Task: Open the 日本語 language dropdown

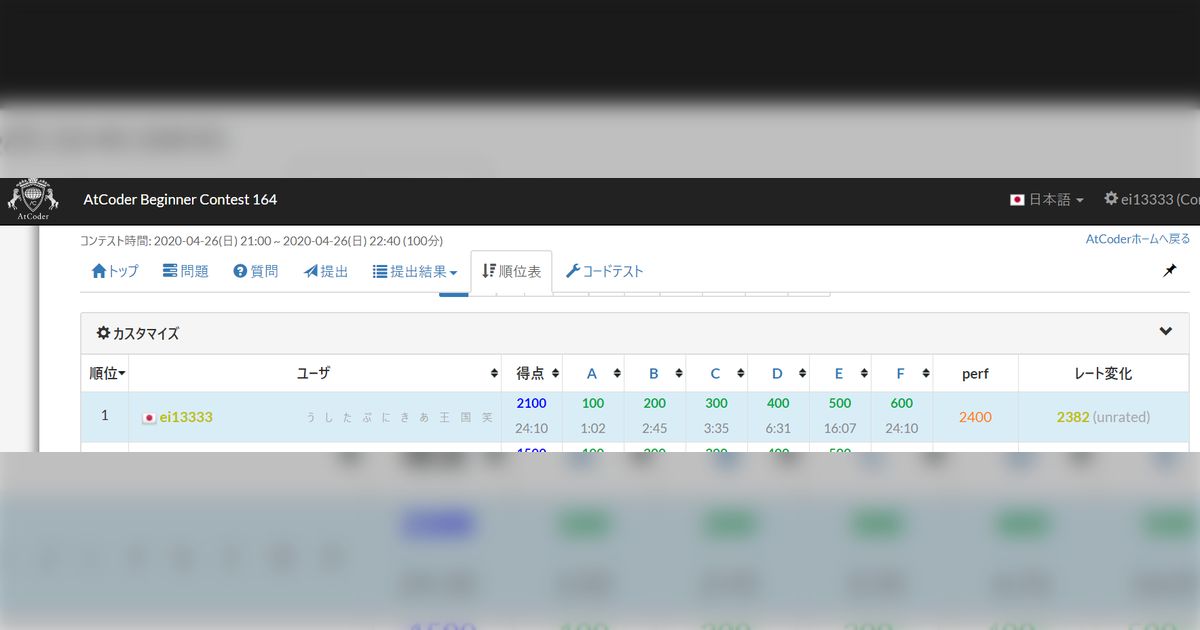Action: coord(1047,198)
